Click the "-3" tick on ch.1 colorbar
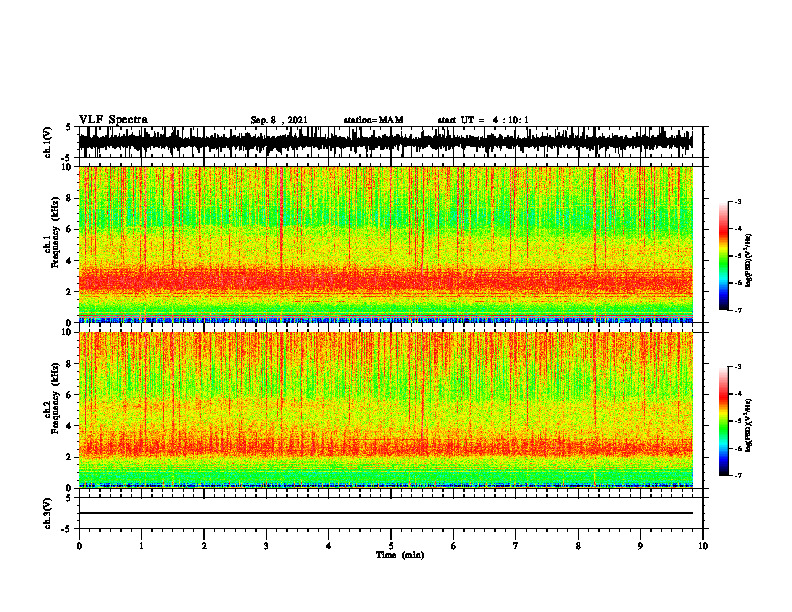Viewport: 792px width, 612px height. tap(738, 201)
